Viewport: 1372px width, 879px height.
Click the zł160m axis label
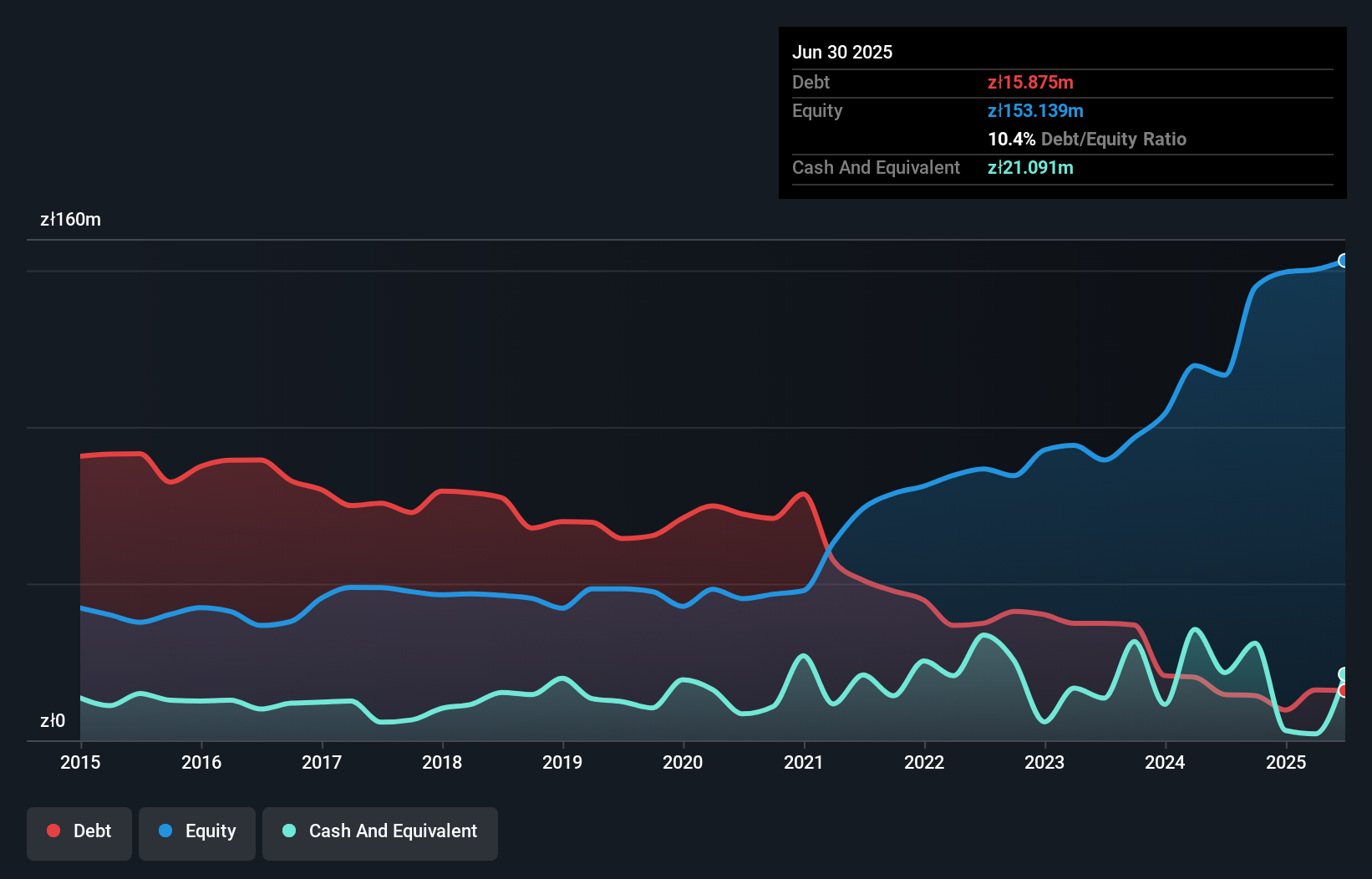click(x=71, y=220)
